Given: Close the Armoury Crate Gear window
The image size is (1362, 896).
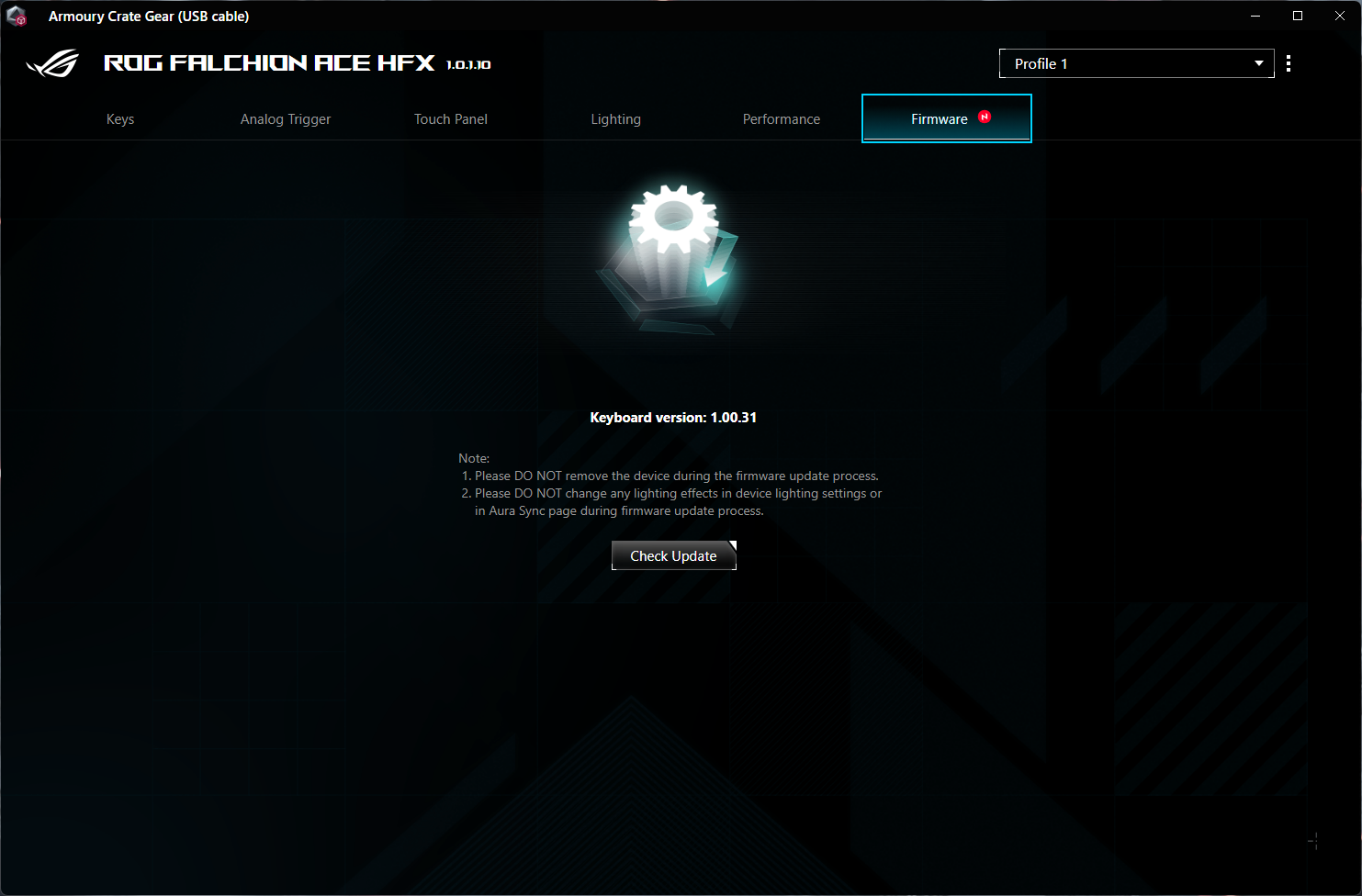Looking at the screenshot, I should (1340, 16).
